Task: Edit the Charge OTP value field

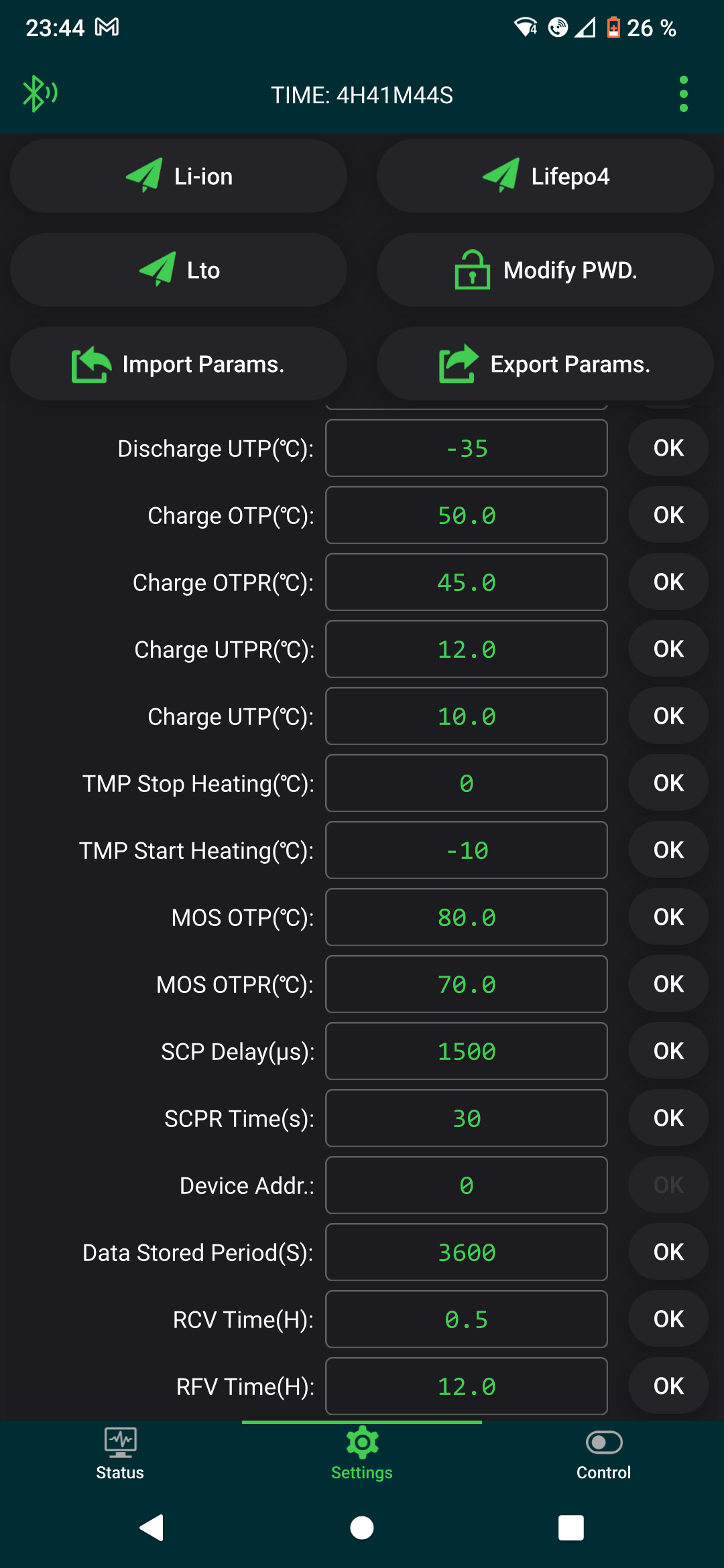Action: (467, 515)
